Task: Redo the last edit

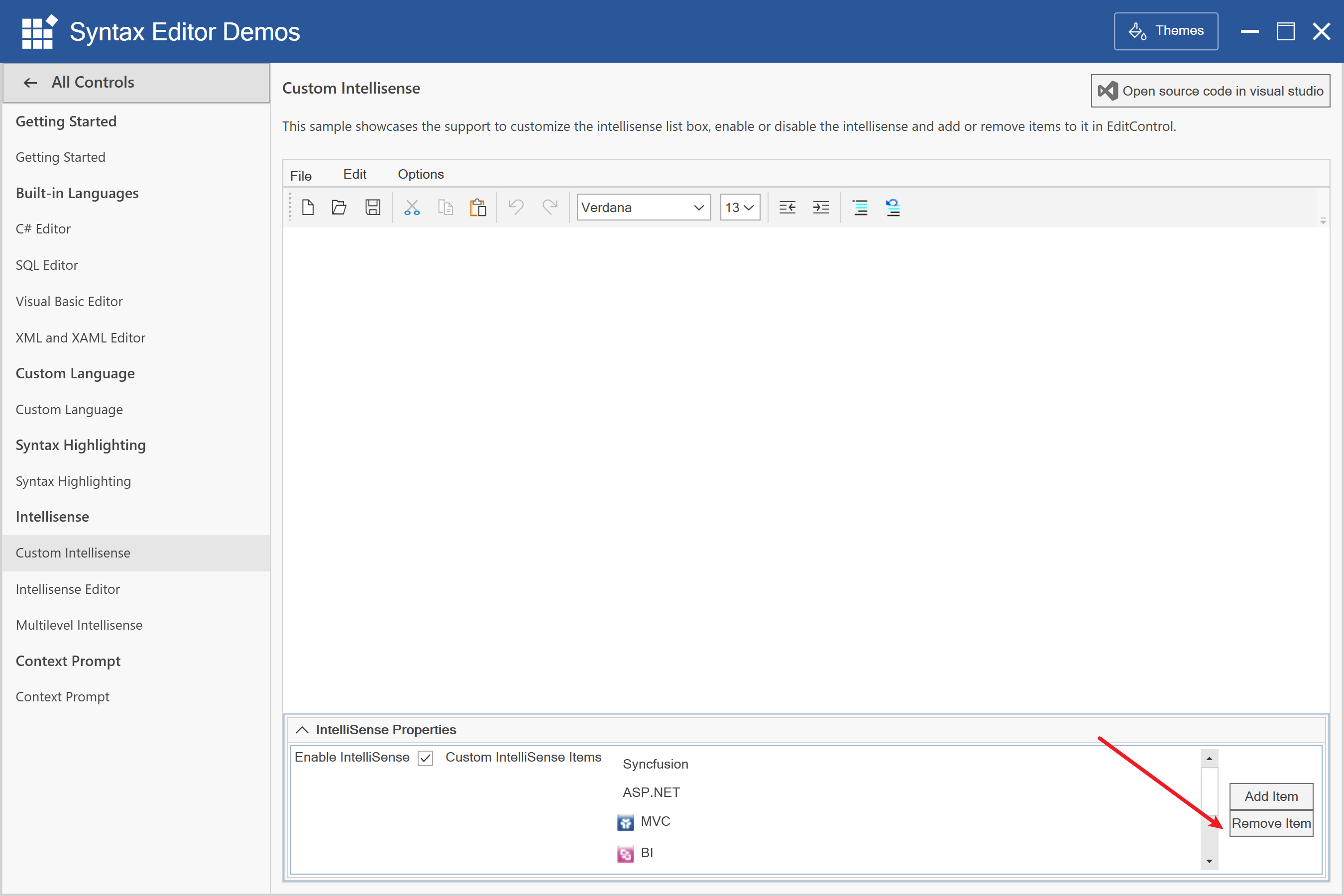Action: click(x=550, y=207)
